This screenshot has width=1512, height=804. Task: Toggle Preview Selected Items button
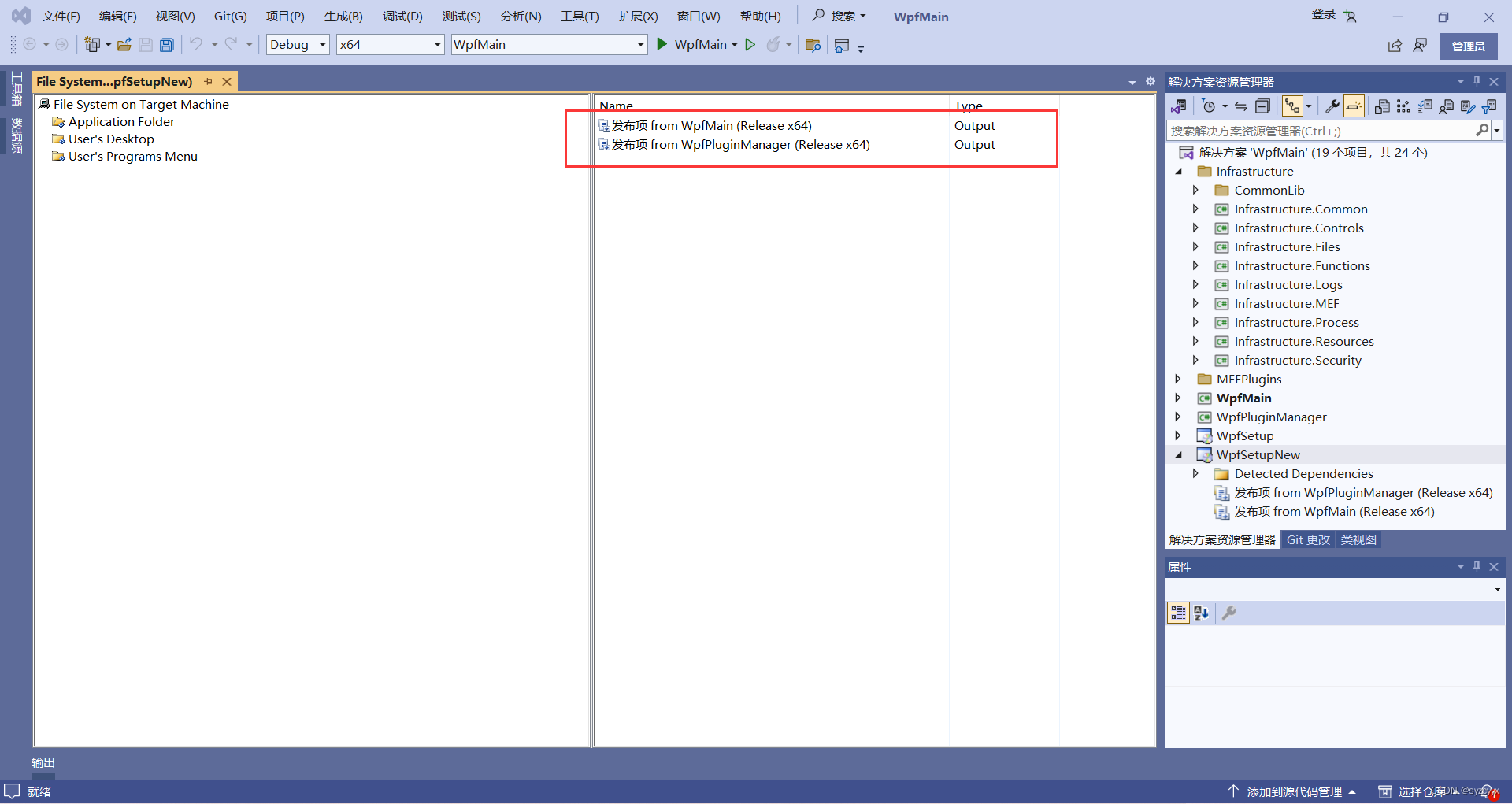tap(1354, 106)
